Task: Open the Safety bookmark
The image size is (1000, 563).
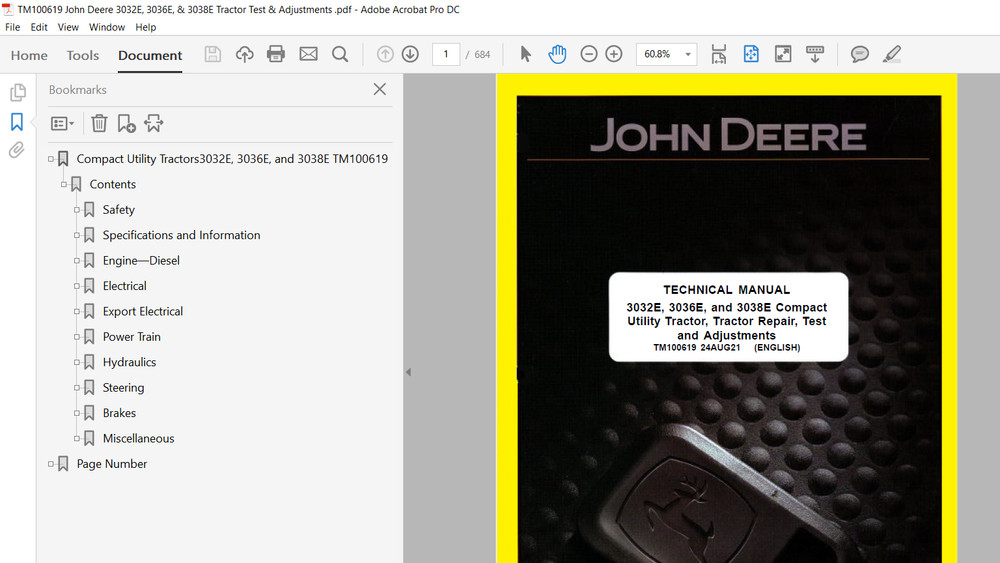Action: [x=119, y=210]
